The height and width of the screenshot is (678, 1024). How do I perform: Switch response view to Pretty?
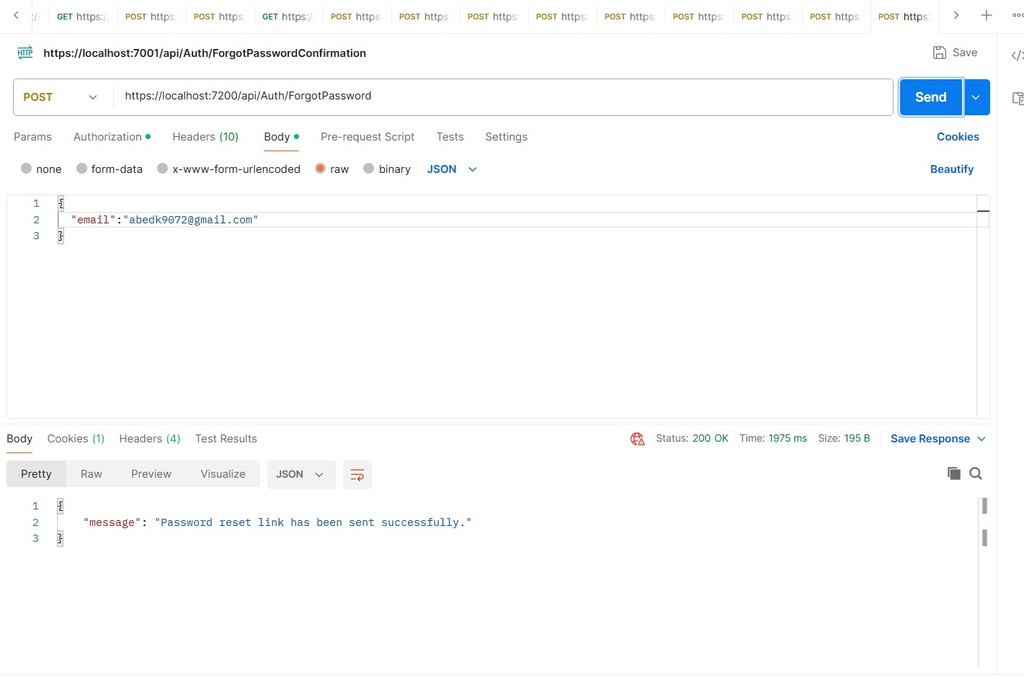pyautogui.click(x=36, y=474)
